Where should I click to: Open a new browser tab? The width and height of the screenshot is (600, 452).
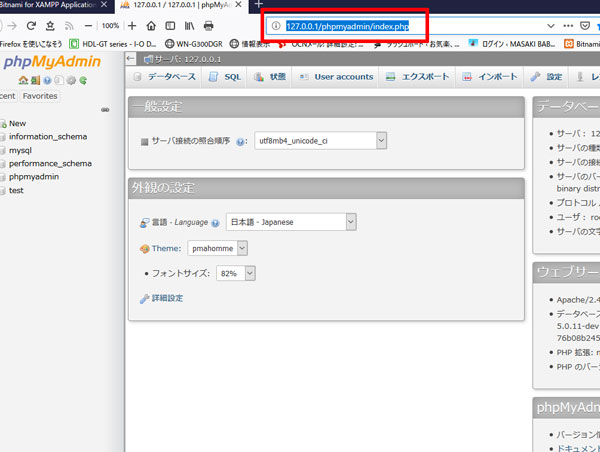click(259, 5)
